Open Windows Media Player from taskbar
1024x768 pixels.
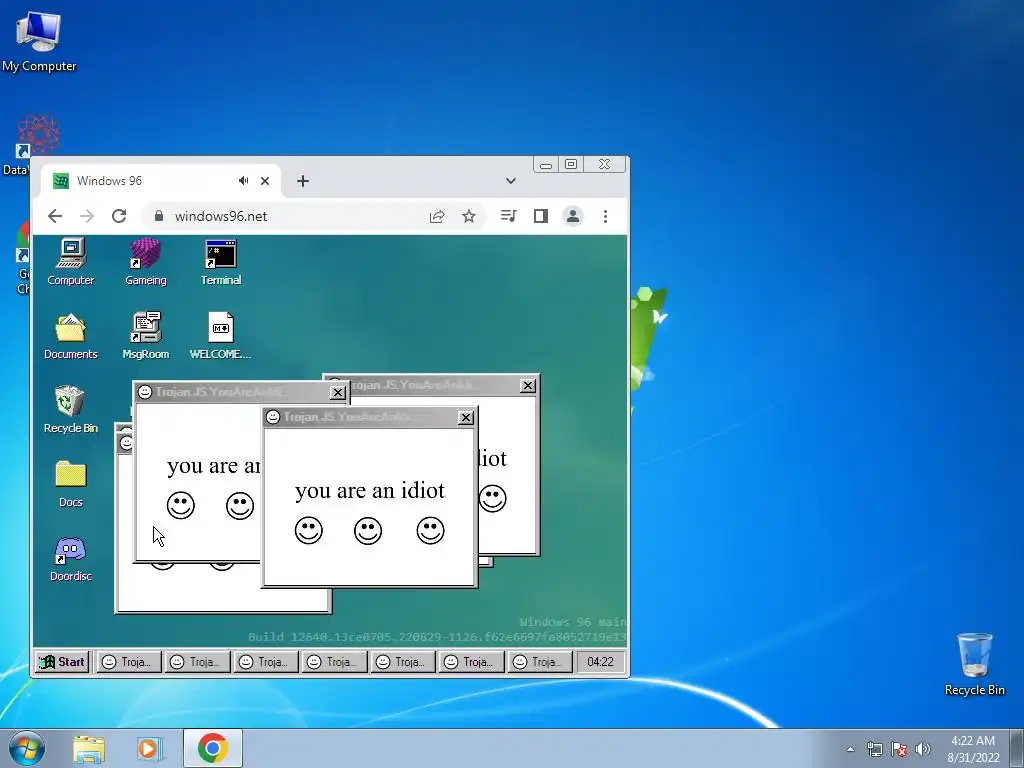150,748
